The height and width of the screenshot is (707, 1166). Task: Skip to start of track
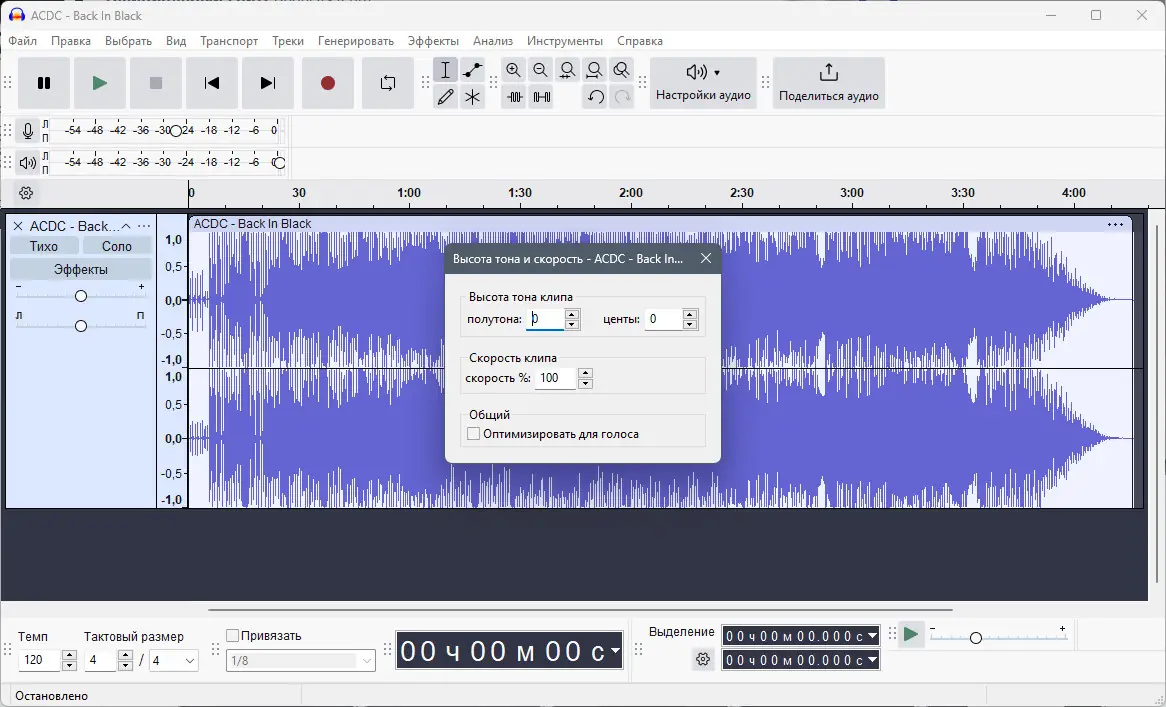coord(212,83)
